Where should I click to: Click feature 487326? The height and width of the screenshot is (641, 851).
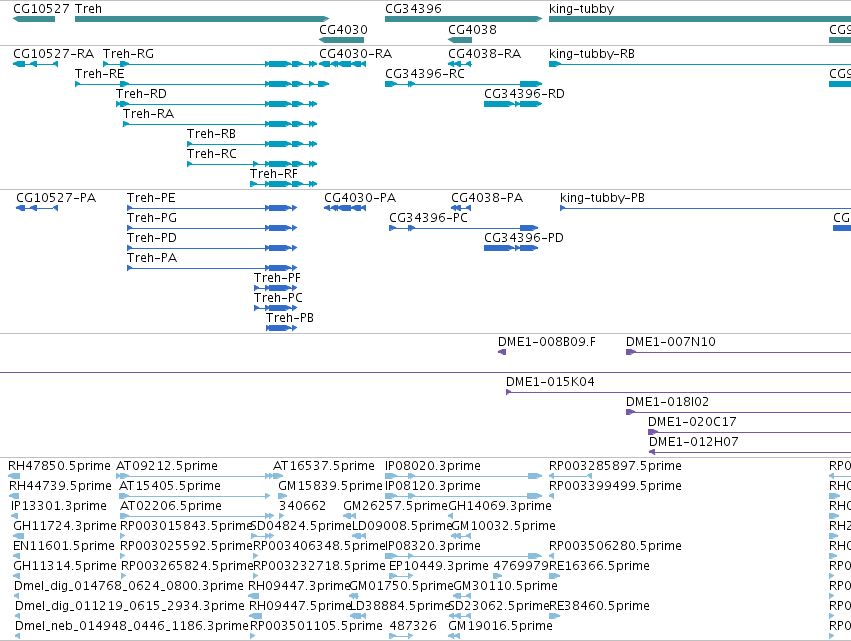[x=401, y=636]
